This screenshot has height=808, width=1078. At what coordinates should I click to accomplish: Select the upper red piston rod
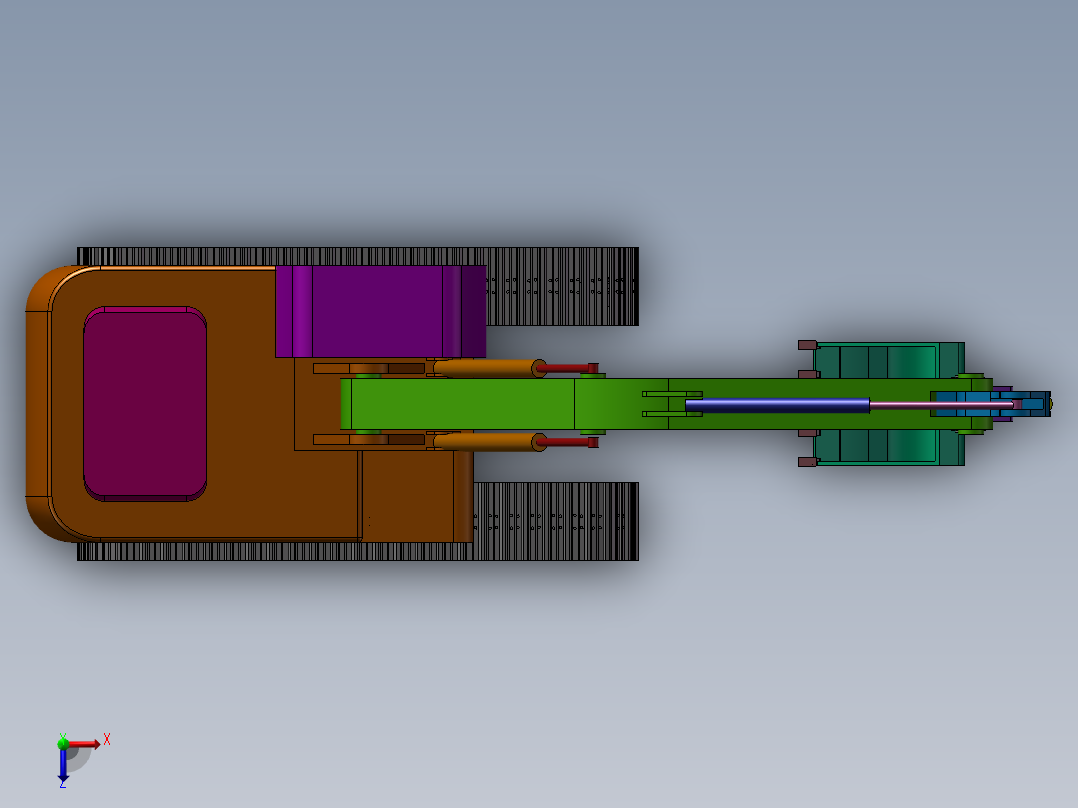(x=566, y=368)
